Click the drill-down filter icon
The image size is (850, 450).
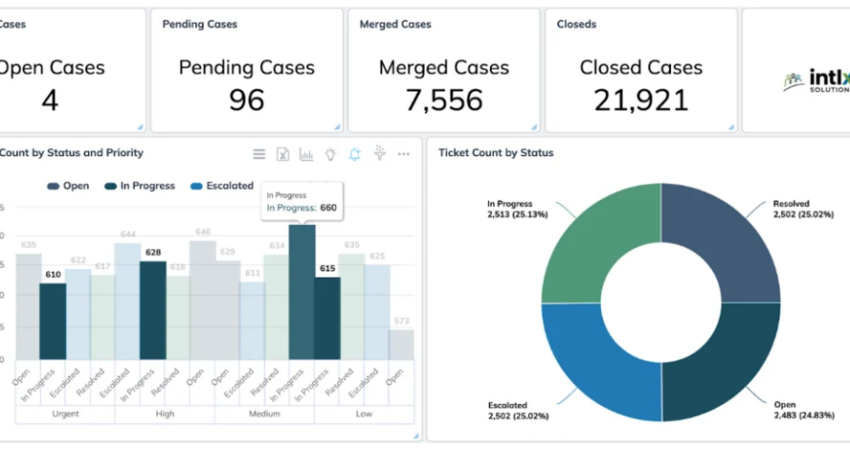(x=379, y=154)
